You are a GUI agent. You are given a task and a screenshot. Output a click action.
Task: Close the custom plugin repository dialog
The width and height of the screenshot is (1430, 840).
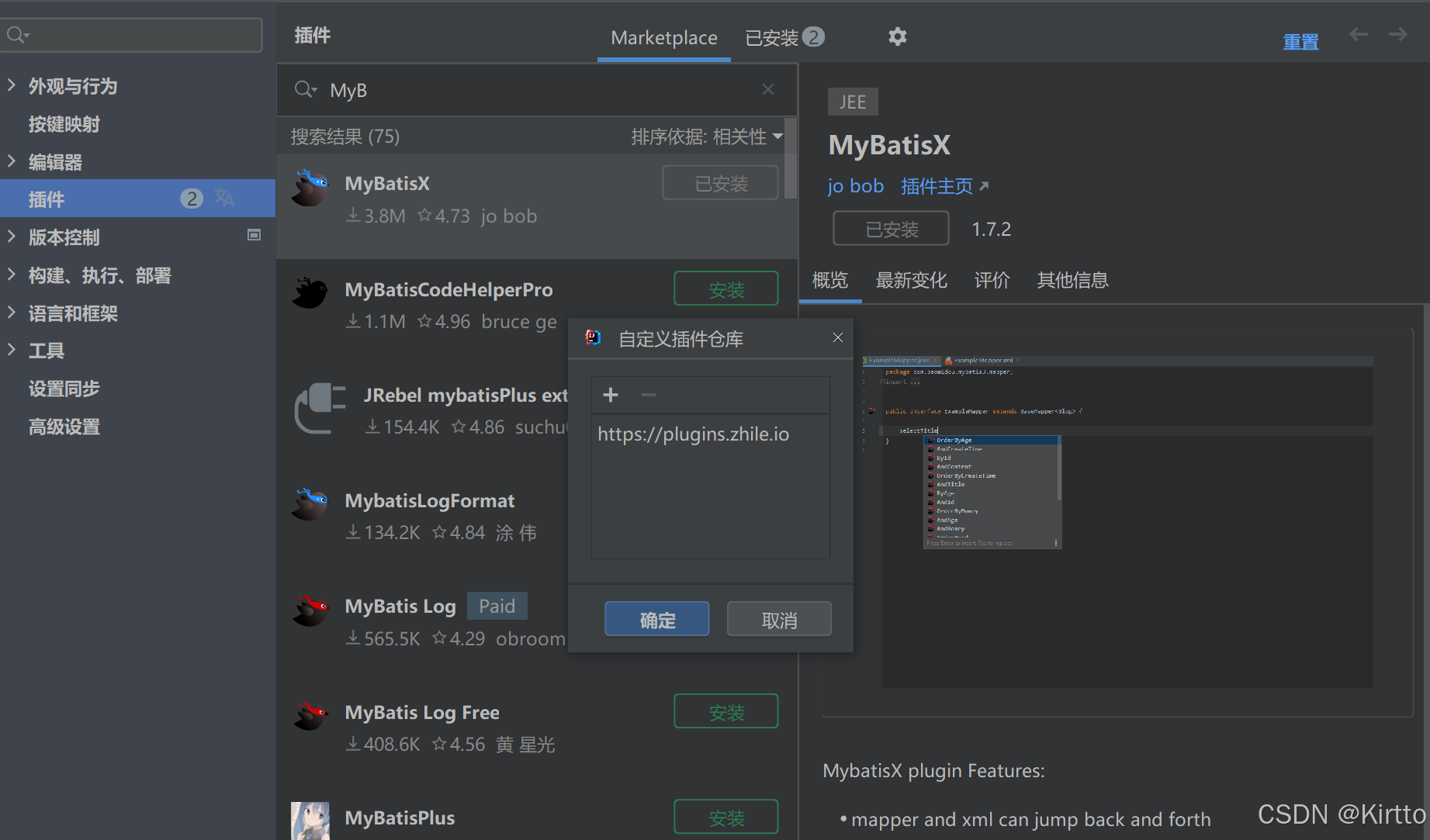coord(837,337)
